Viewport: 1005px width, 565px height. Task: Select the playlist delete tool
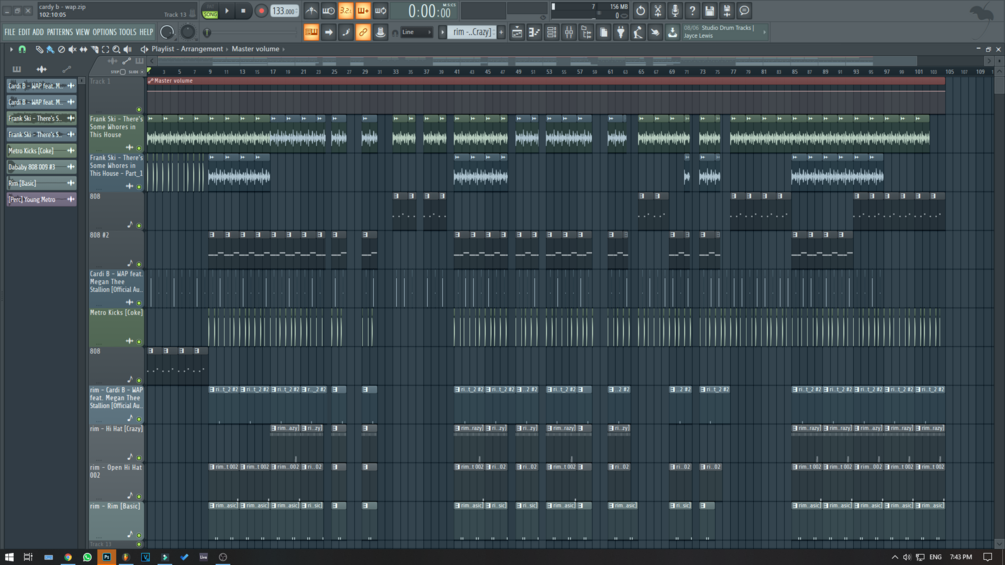click(62, 49)
